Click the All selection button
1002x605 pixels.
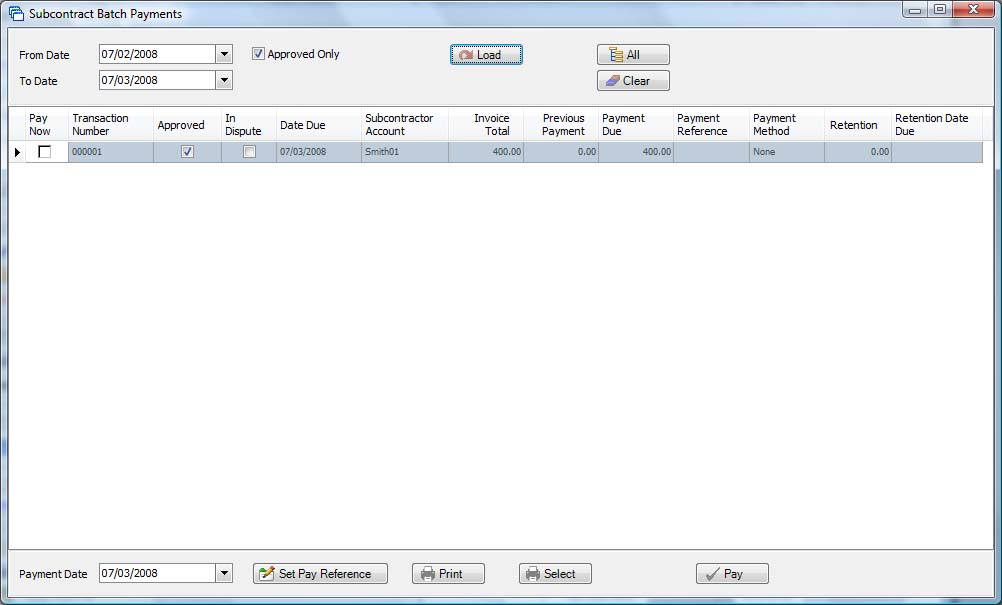tap(633, 55)
